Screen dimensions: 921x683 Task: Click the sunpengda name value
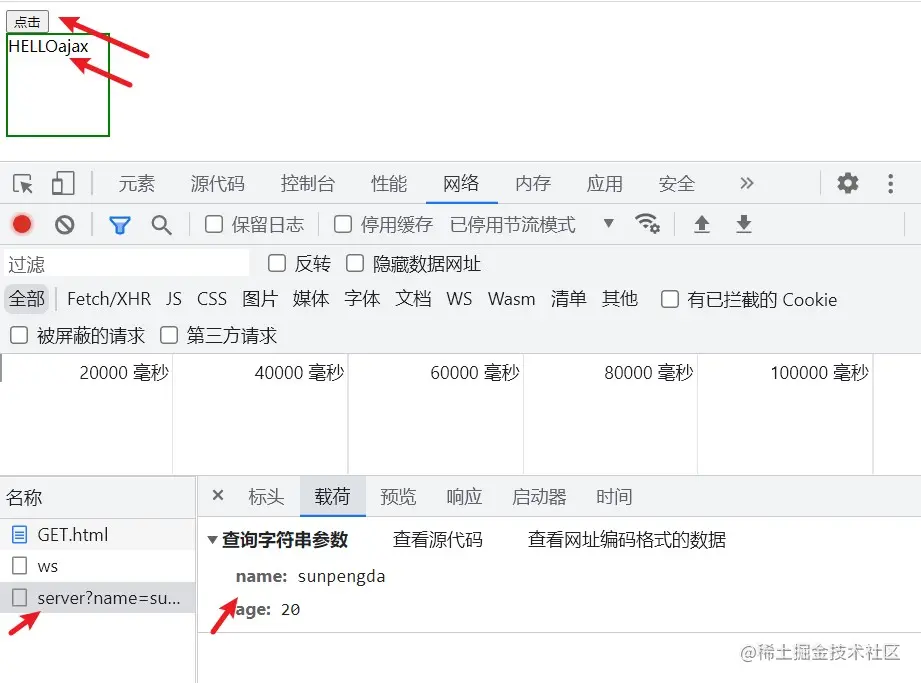click(341, 577)
